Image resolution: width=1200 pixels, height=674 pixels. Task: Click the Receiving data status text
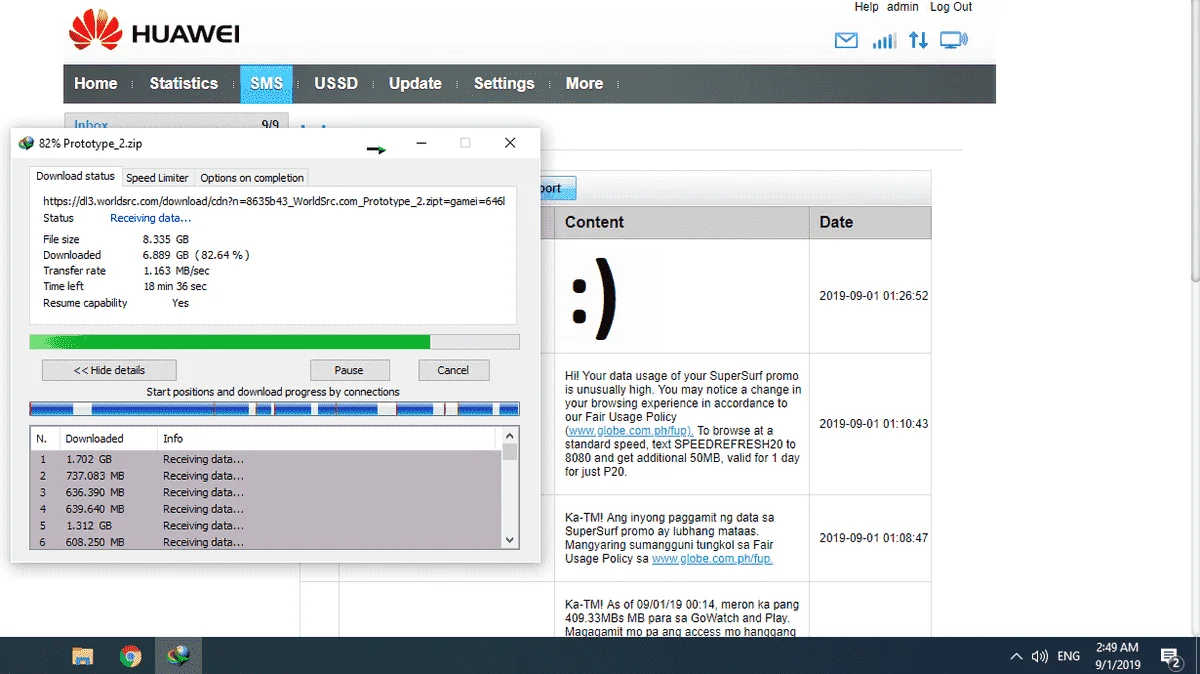click(151, 218)
